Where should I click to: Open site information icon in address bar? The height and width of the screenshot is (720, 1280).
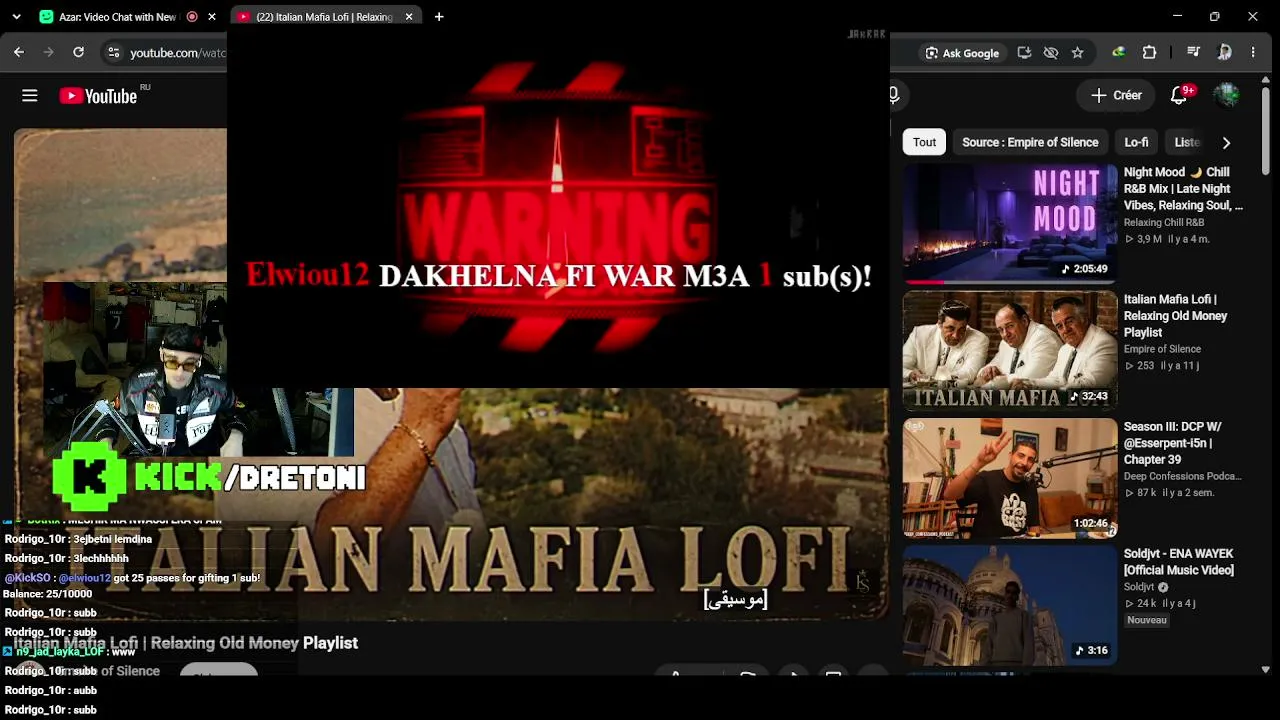(113, 52)
